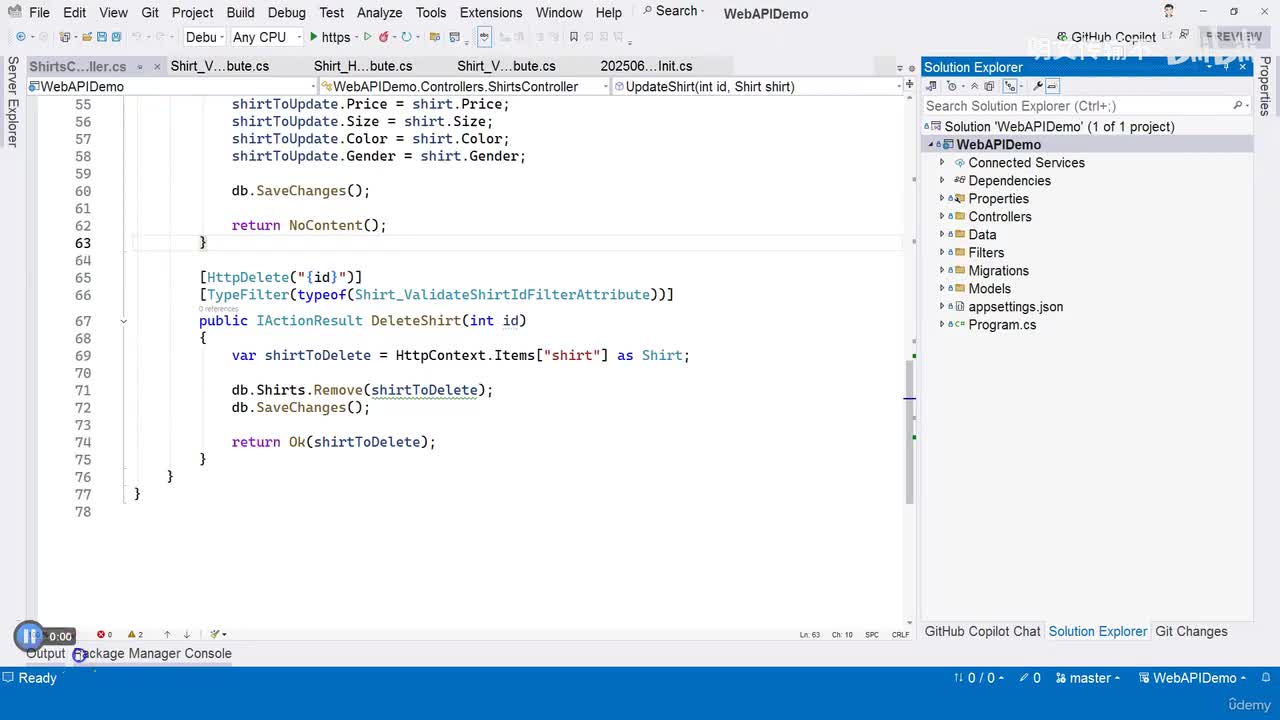
Task: Expand the Dependencies node
Action: [x=942, y=181]
